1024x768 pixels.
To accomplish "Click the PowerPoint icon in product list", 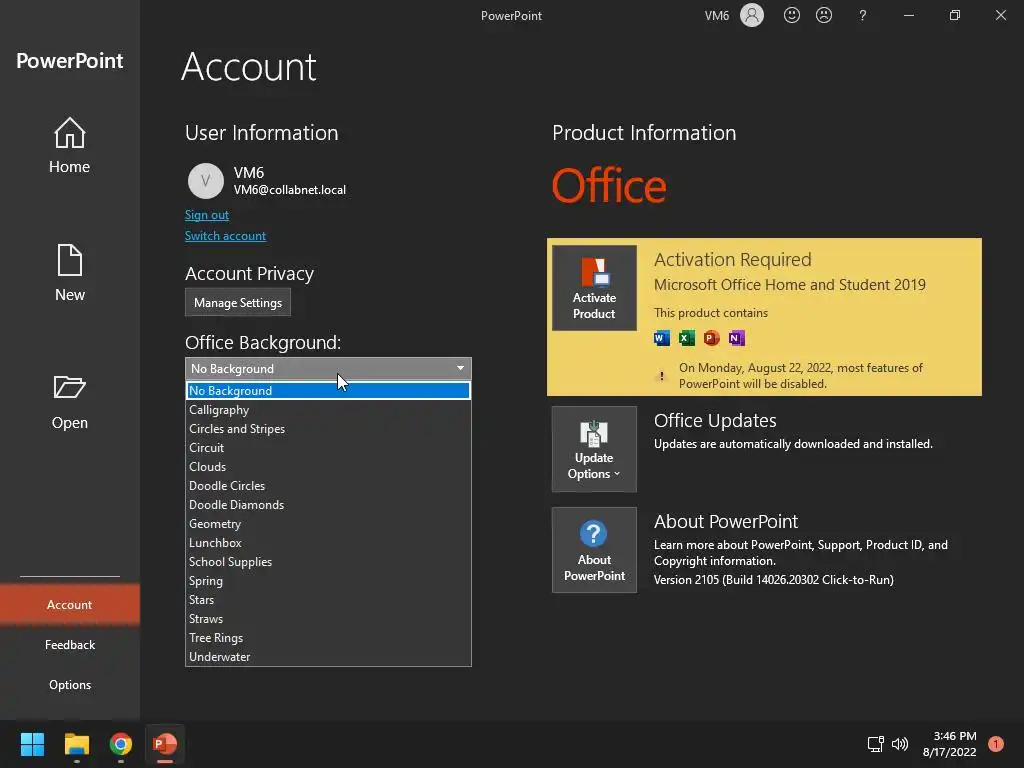I will pos(711,338).
